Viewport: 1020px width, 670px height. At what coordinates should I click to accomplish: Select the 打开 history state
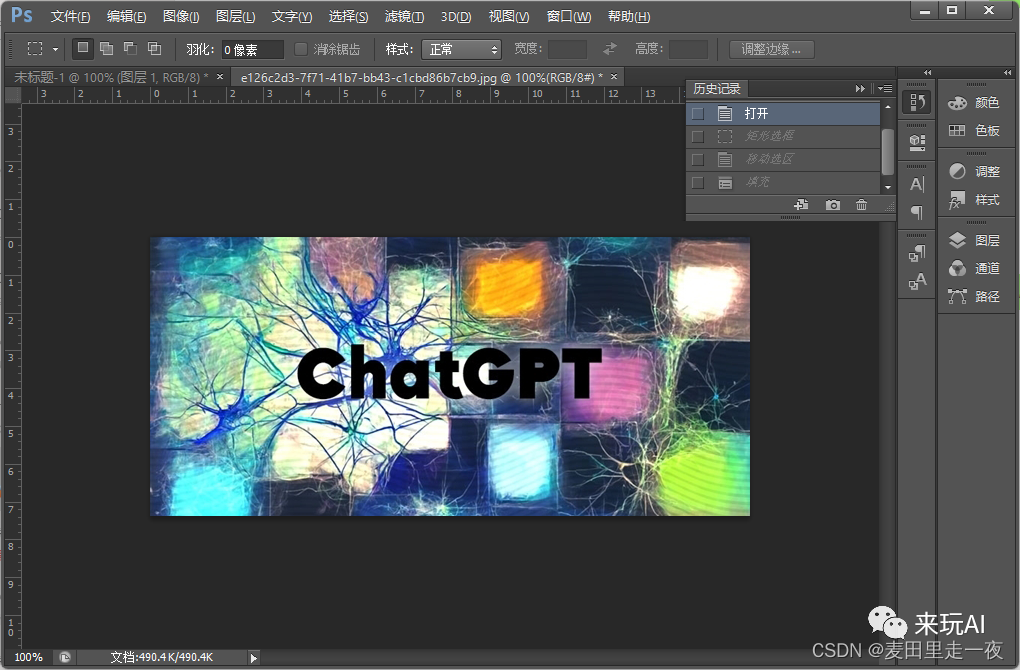point(783,114)
